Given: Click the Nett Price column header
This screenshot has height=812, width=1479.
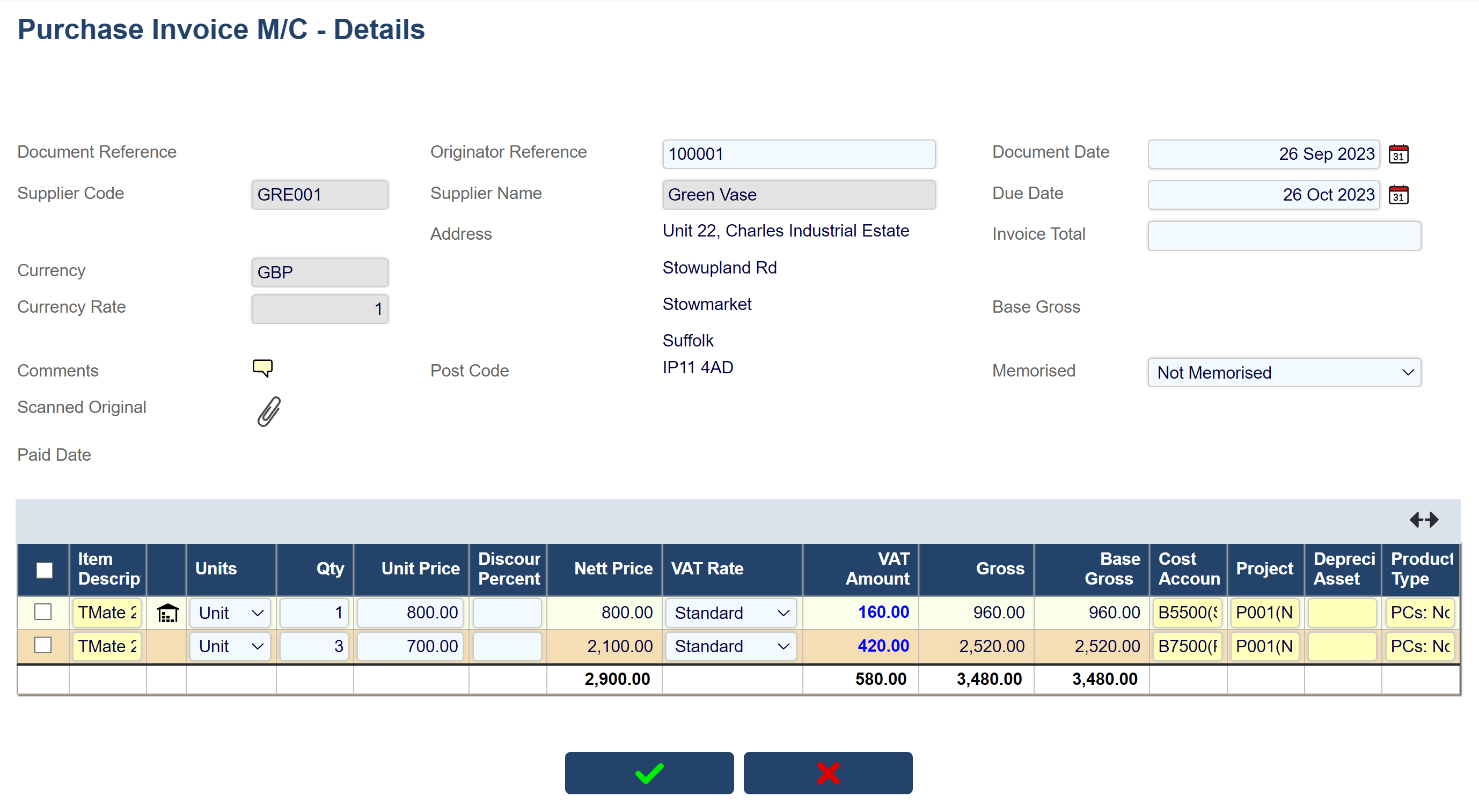Looking at the screenshot, I should tap(613, 568).
